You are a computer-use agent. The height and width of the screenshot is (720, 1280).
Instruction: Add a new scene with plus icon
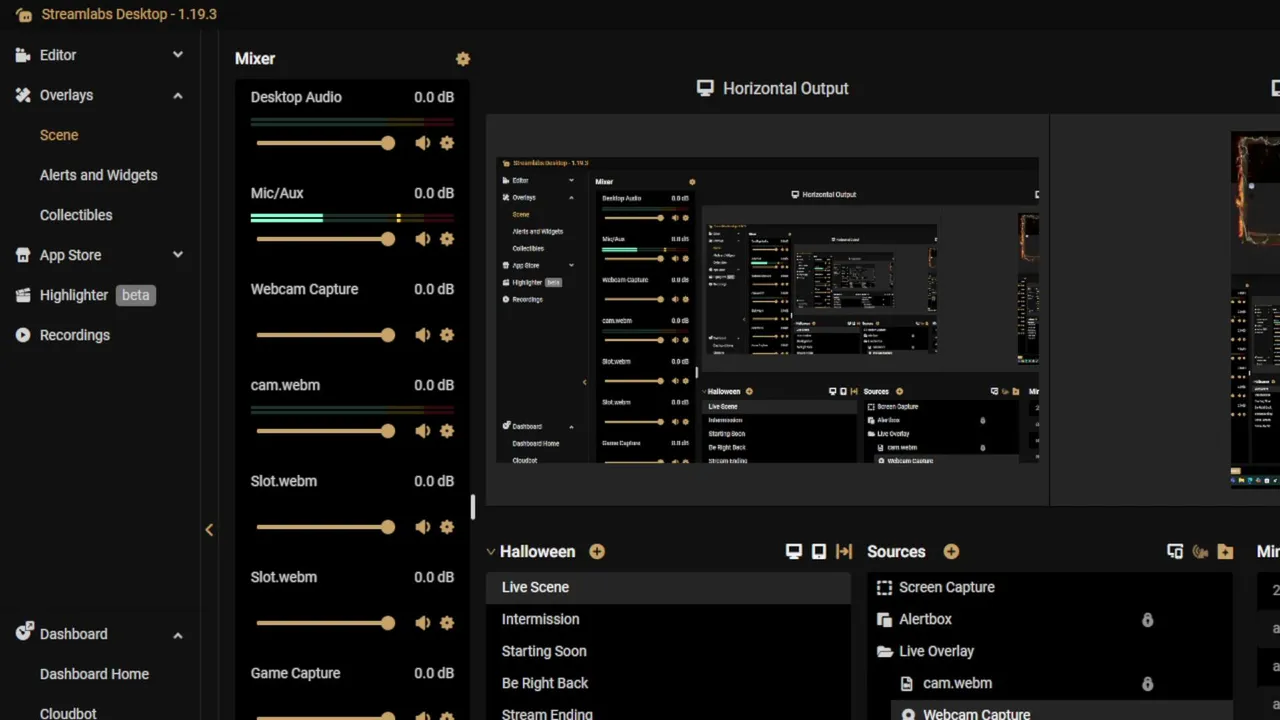597,551
